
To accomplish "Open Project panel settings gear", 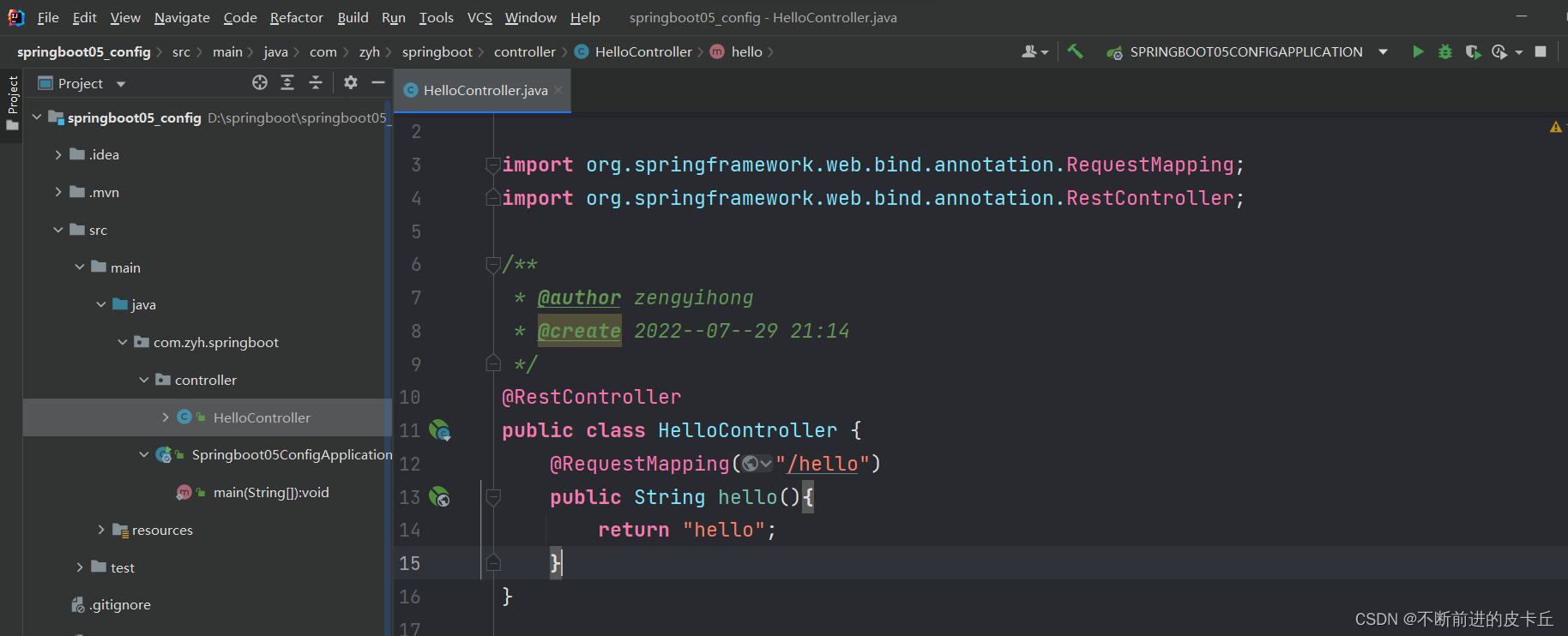I will pyautogui.click(x=351, y=82).
